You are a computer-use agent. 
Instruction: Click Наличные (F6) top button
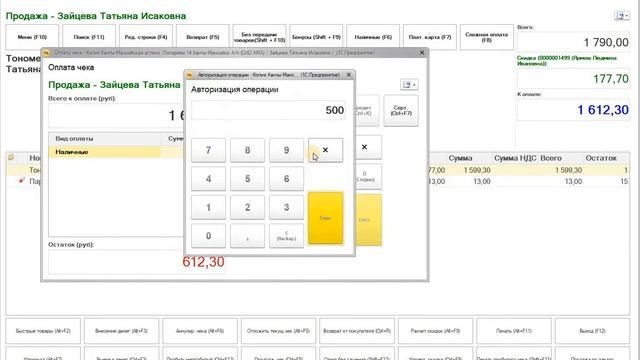[373, 37]
